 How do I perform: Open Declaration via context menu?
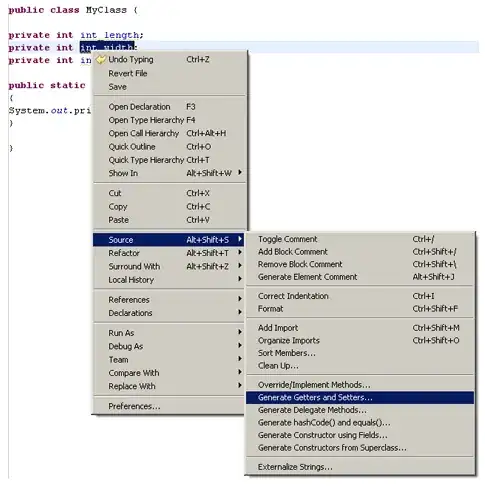coord(169,107)
